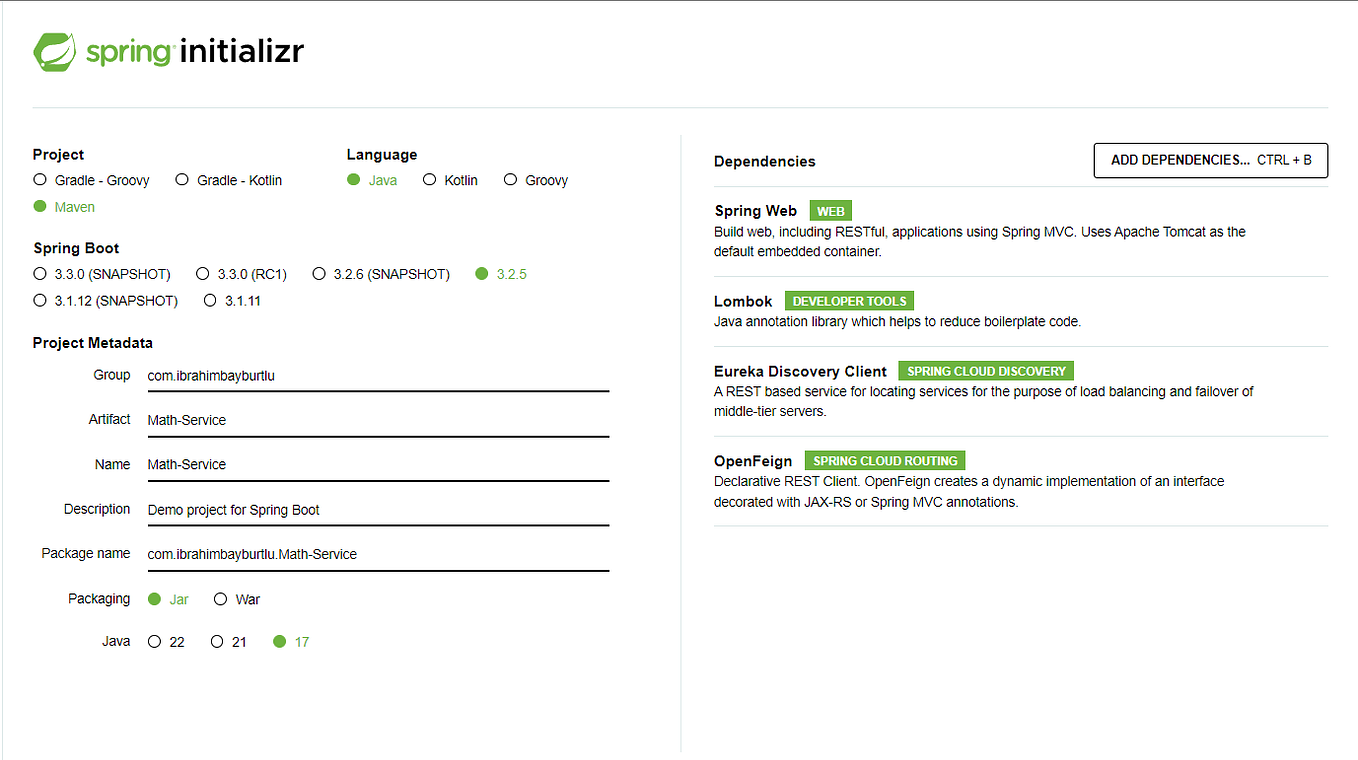
Task: Click the Group input field
Action: pyautogui.click(x=378, y=376)
